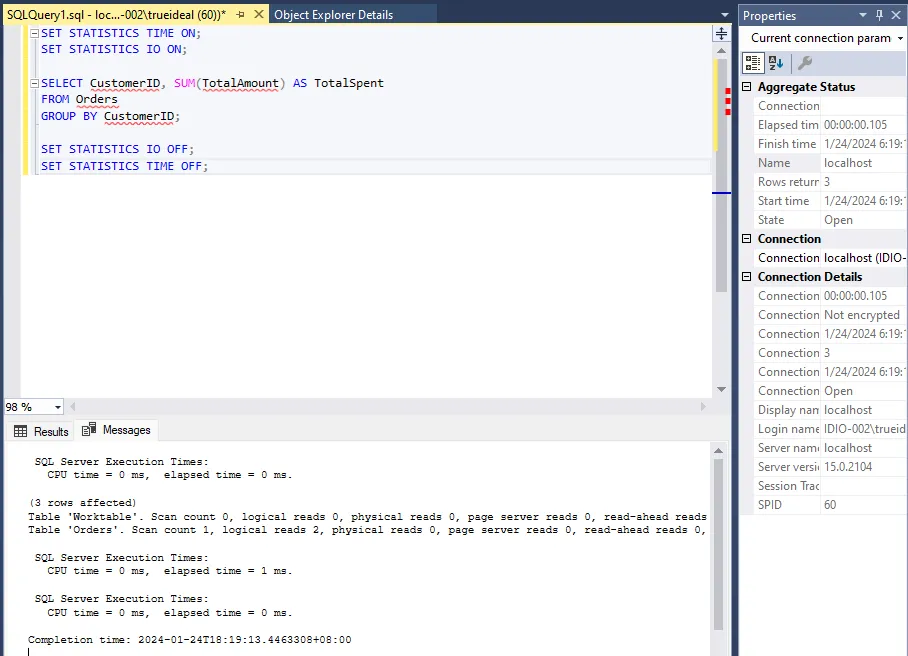908x656 pixels.
Task: Open the 98 % zoom dropdown
Action: tap(57, 407)
